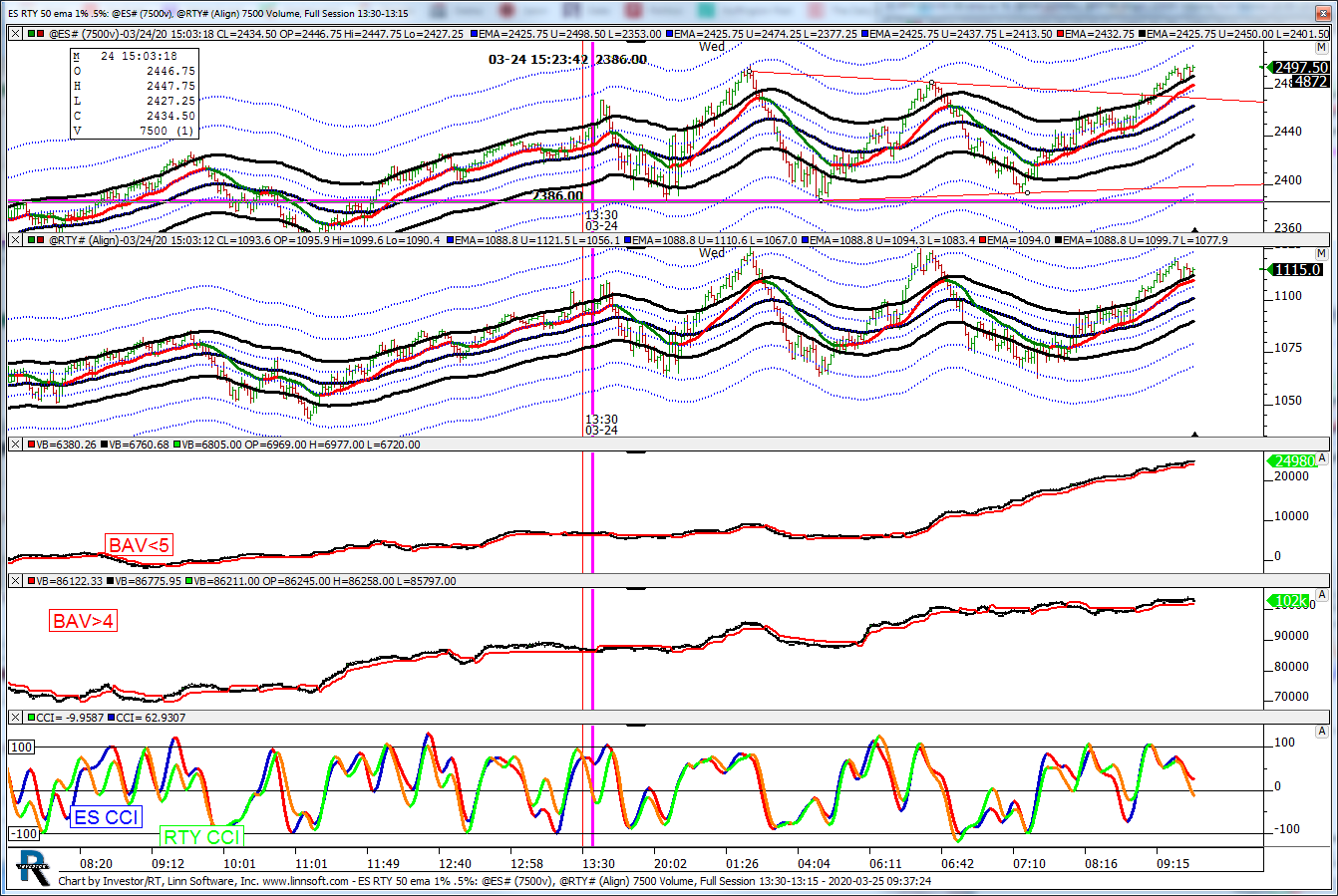Click the small black triangle at the RTY axis bottom
The image size is (1338, 896).
click(x=1195, y=434)
